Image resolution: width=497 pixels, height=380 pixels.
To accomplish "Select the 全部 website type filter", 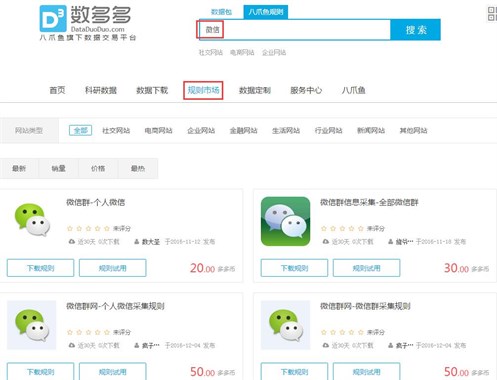I will tap(80, 130).
